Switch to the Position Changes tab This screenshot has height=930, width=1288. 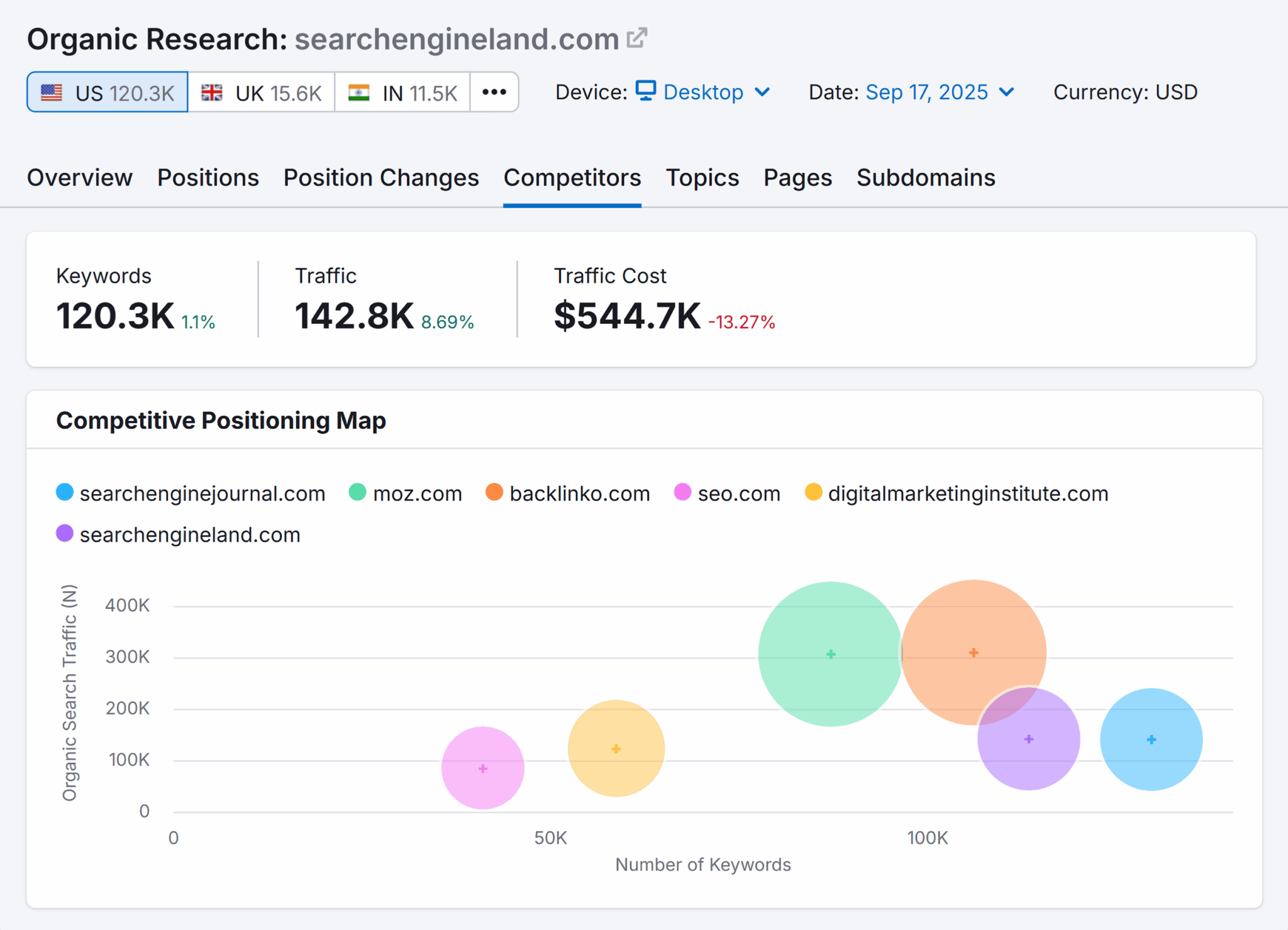tap(381, 178)
